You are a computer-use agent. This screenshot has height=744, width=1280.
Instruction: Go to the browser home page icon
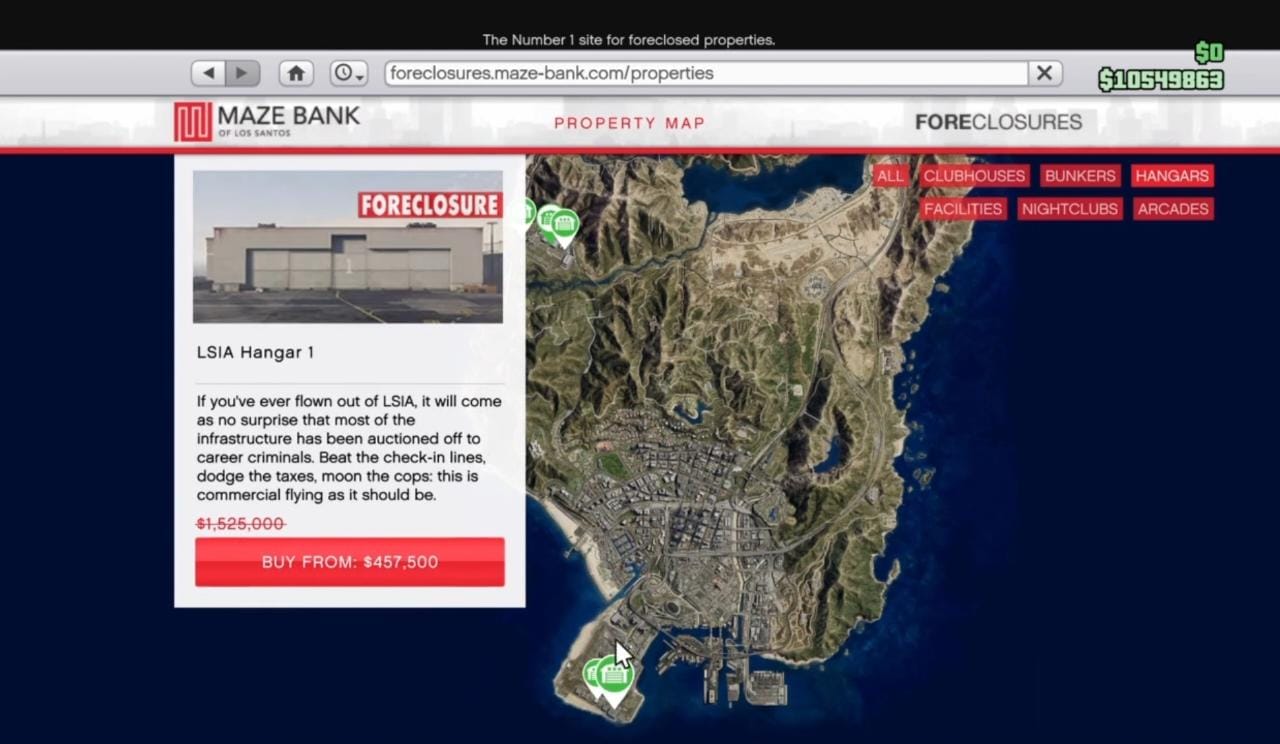(296, 73)
